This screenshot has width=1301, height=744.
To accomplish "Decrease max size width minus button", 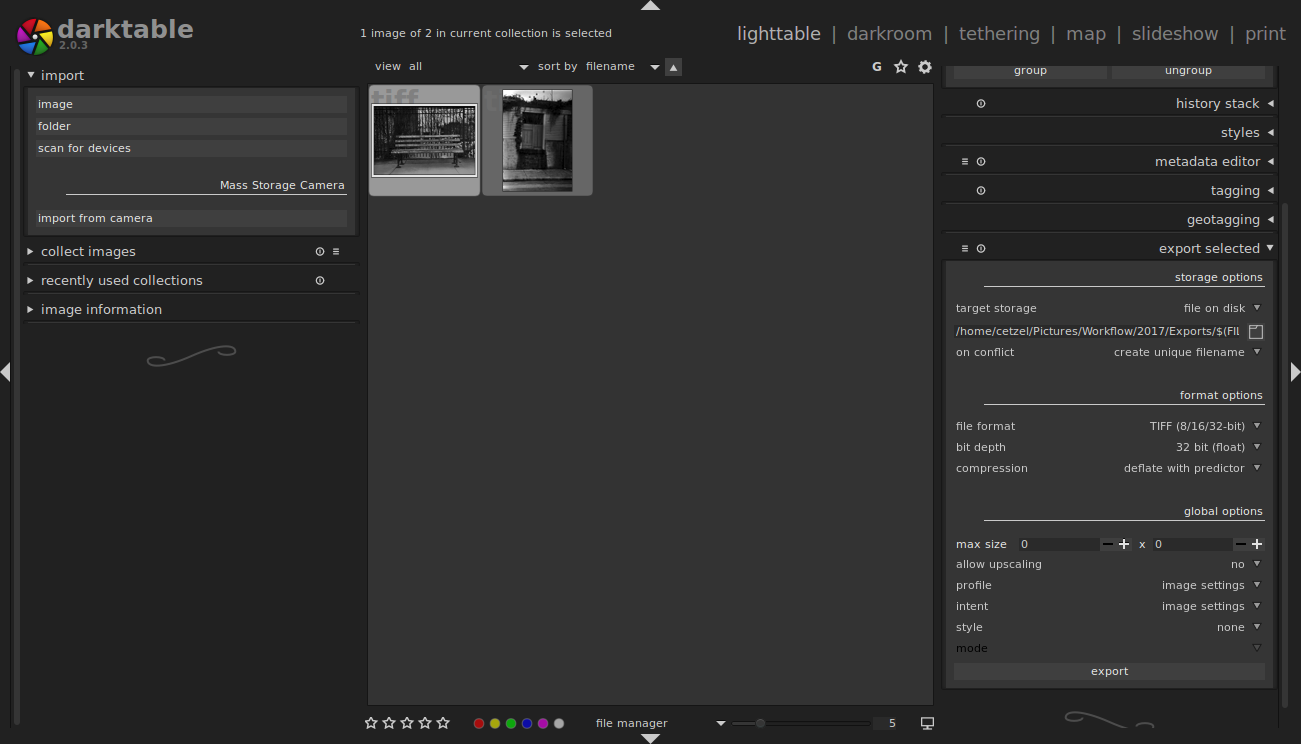I will click(1107, 544).
